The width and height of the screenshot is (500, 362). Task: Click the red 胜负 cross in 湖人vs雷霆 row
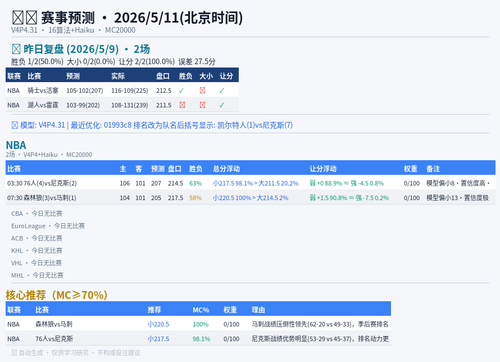[x=182, y=105]
